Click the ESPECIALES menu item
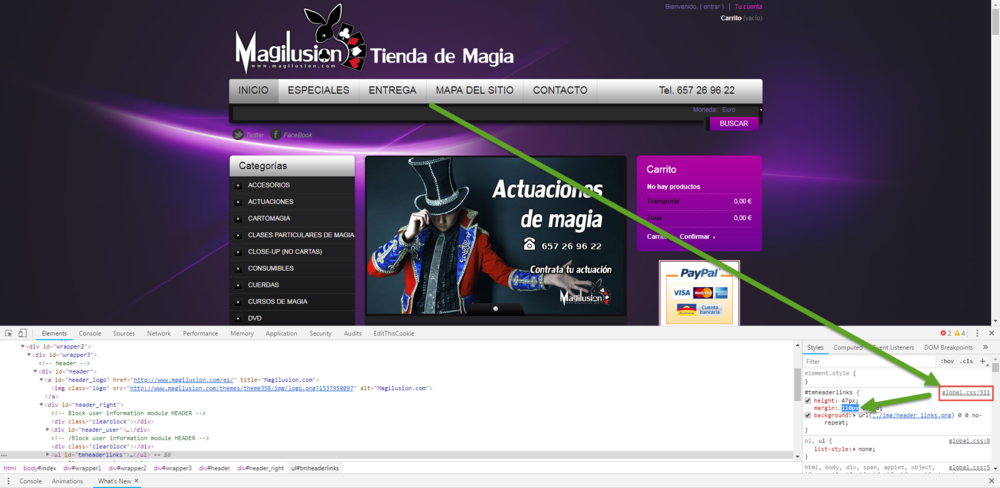Viewport: 1000px width, 488px height. (x=318, y=91)
